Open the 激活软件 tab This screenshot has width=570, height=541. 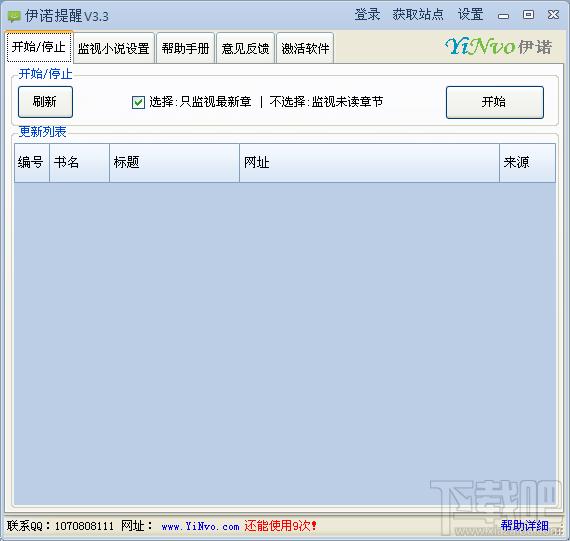tap(305, 48)
